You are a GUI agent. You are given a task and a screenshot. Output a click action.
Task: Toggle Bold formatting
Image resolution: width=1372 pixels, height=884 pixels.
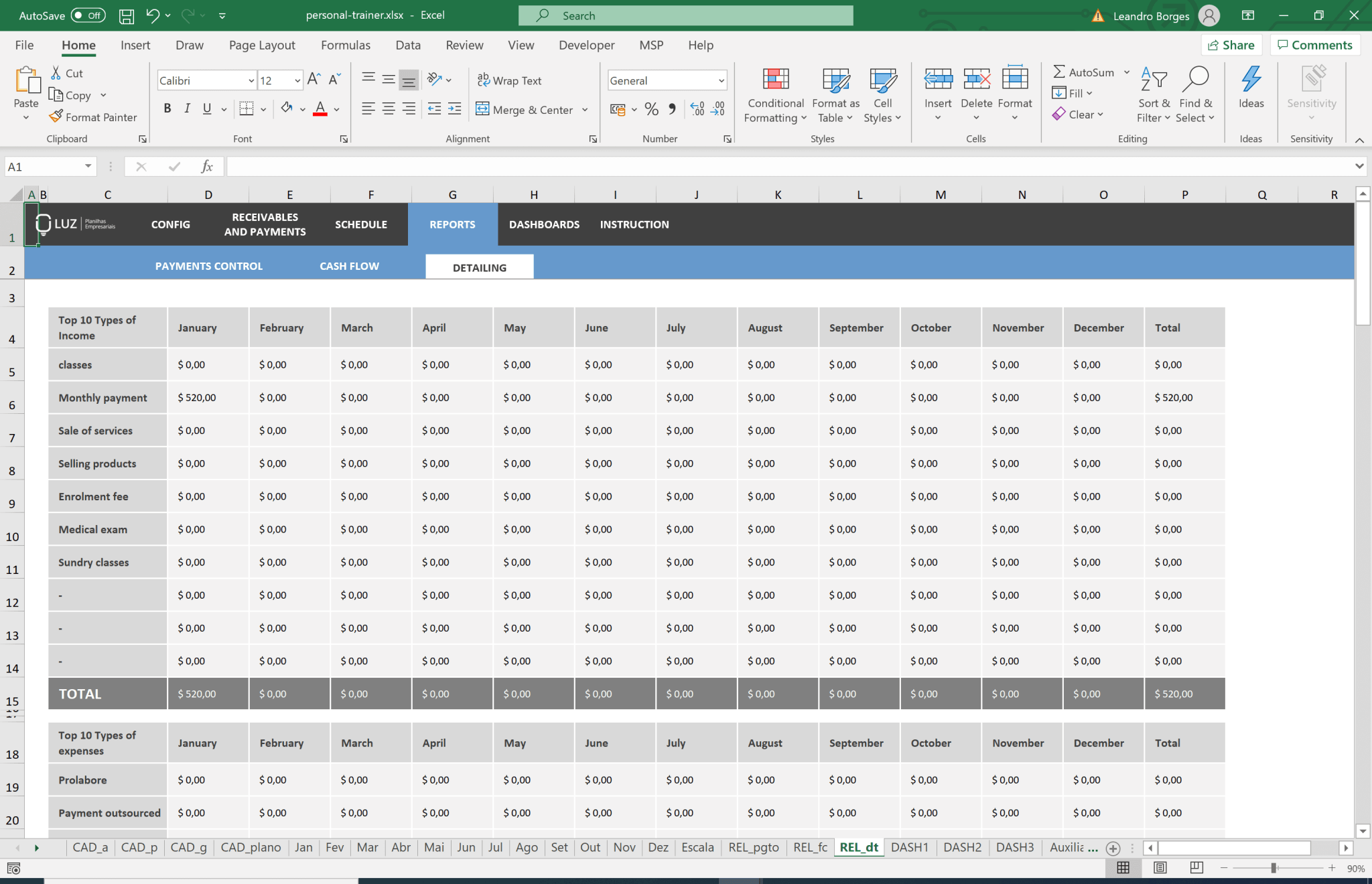[167, 108]
